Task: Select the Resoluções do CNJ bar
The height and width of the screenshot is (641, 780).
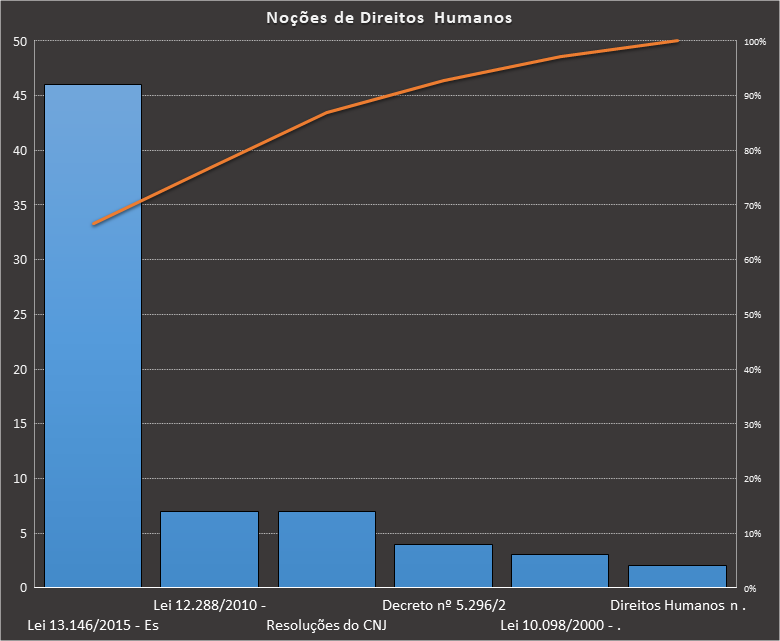Action: pos(326,549)
